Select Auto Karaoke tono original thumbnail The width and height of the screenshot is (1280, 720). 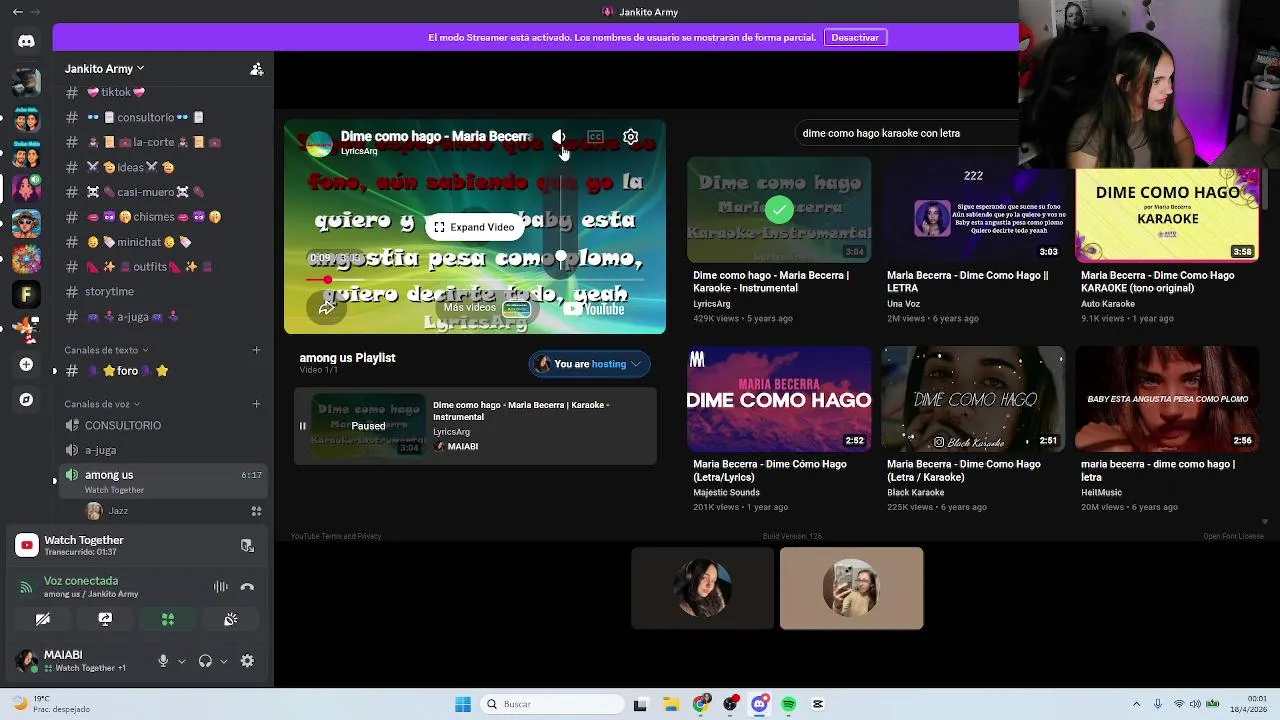1167,210
